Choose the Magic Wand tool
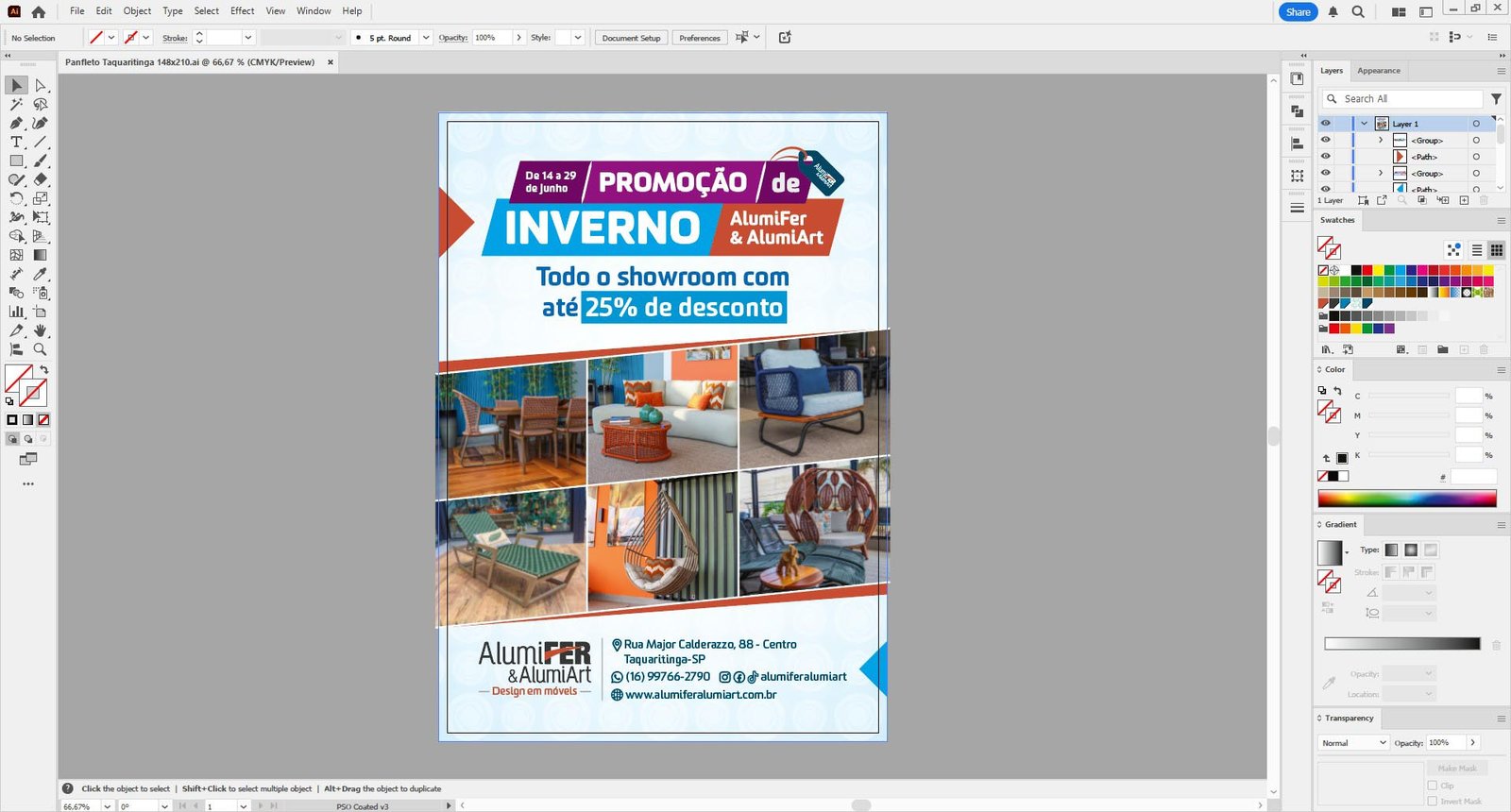 click(16, 104)
